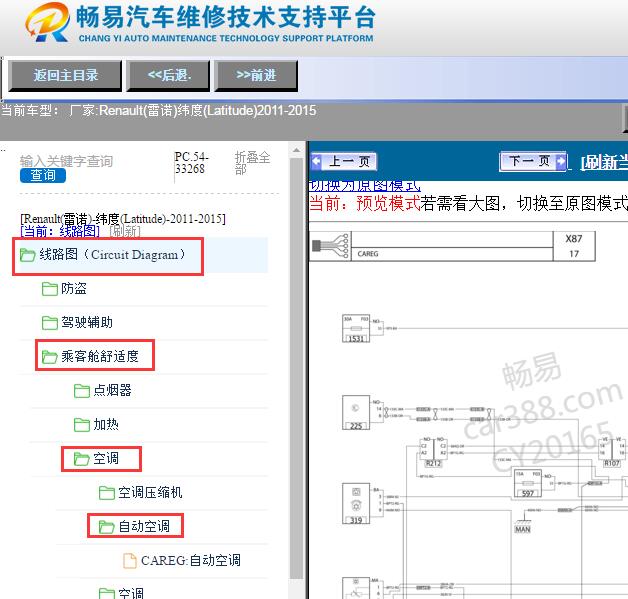Click the CAREG:自动空调 document icon

point(130,561)
